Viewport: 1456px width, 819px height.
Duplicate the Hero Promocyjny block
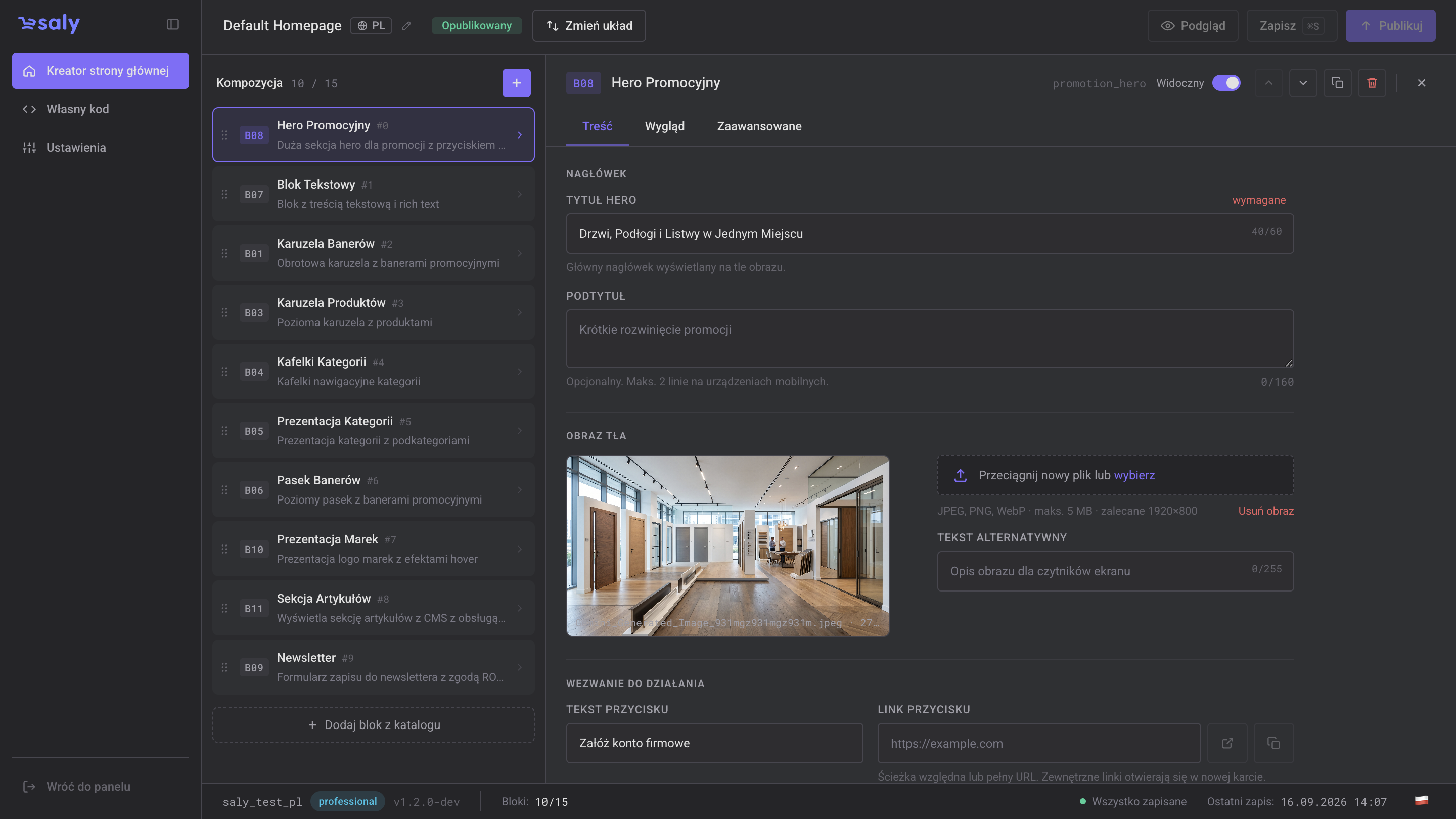point(1337,83)
